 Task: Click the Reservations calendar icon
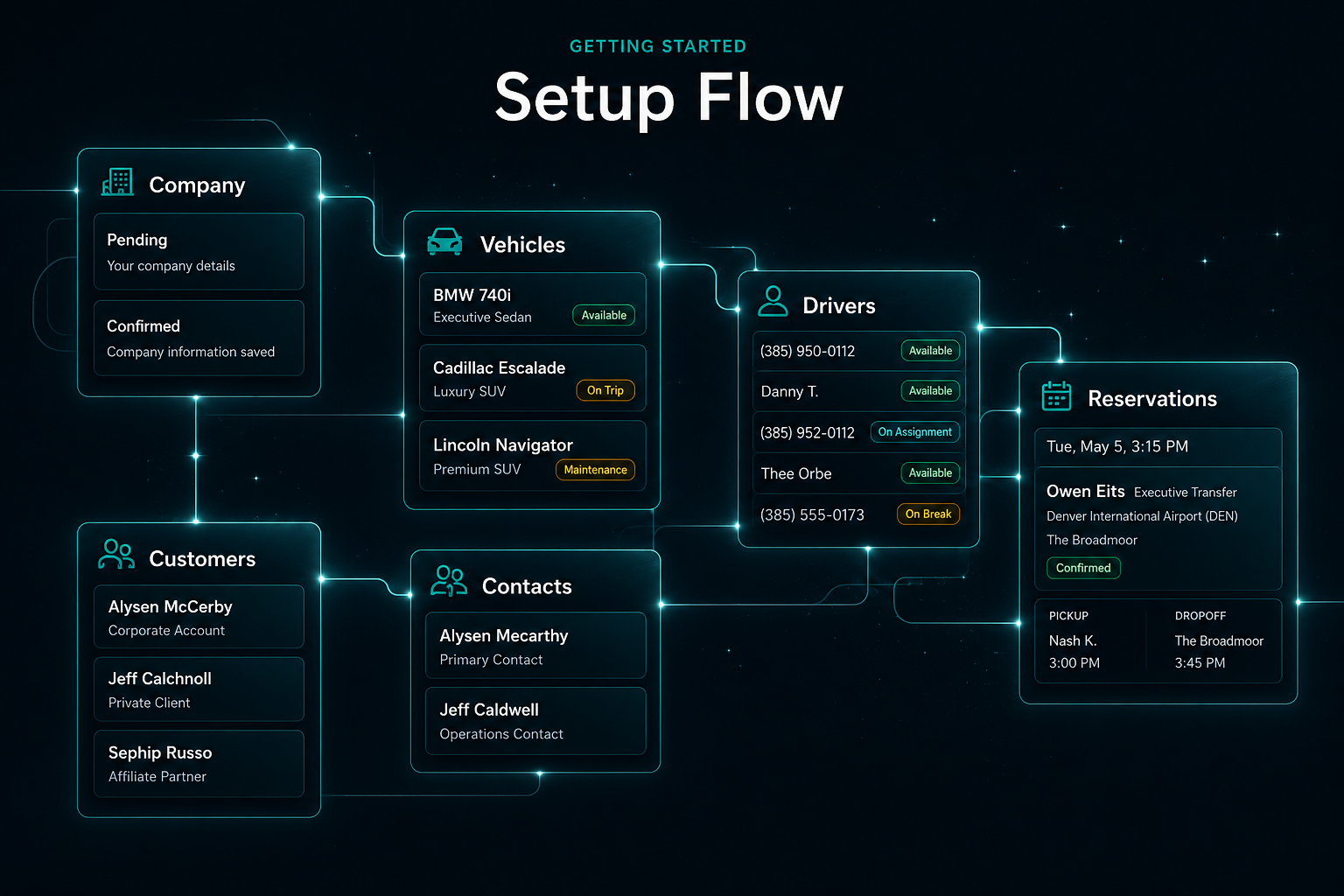(1056, 395)
